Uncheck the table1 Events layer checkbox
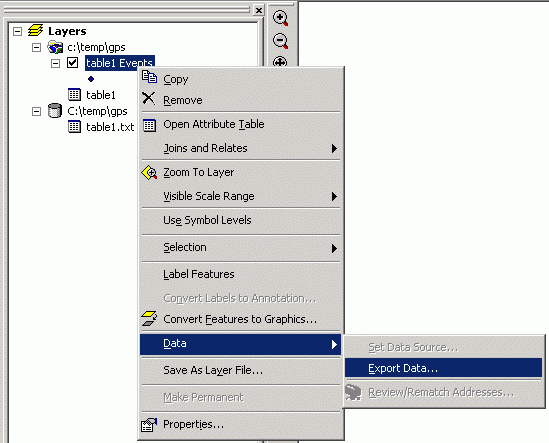Screen dimensions: 549x443 click(72, 63)
